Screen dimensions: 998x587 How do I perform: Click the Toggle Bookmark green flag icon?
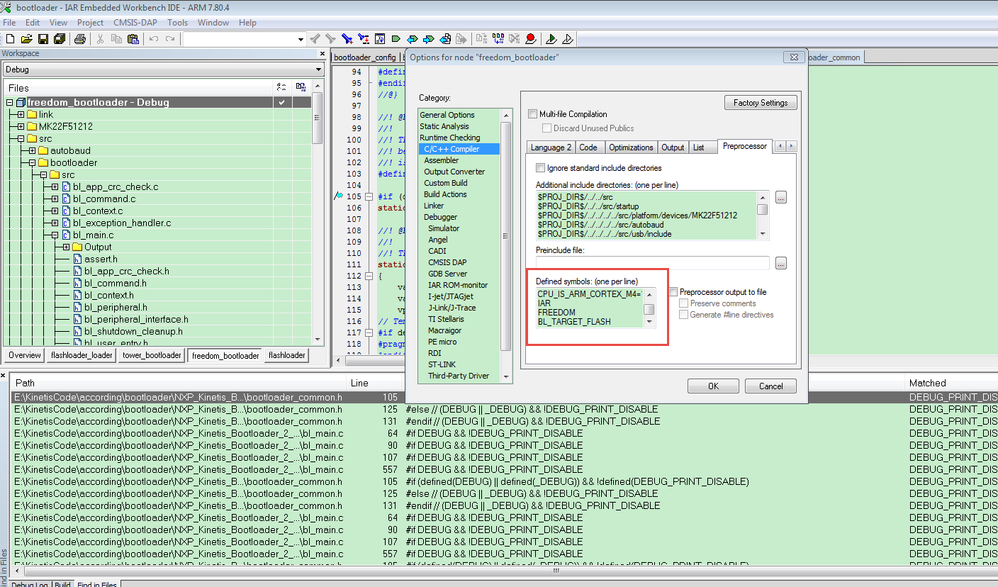[x=396, y=39]
